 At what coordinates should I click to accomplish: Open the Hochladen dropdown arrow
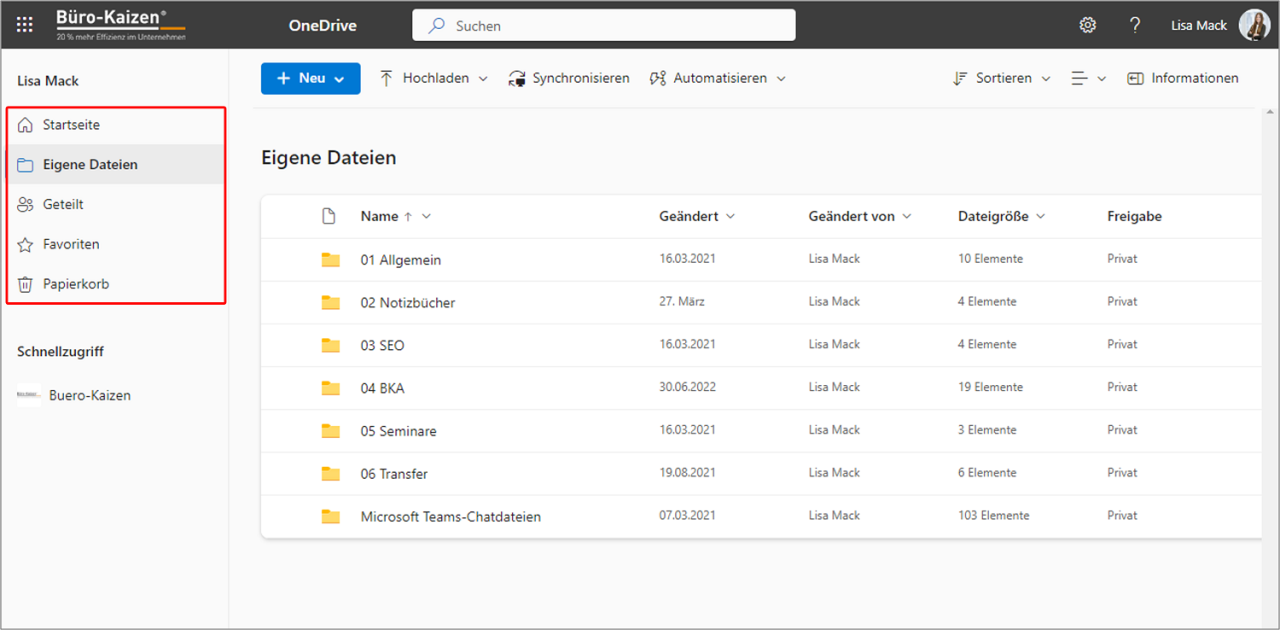(484, 78)
